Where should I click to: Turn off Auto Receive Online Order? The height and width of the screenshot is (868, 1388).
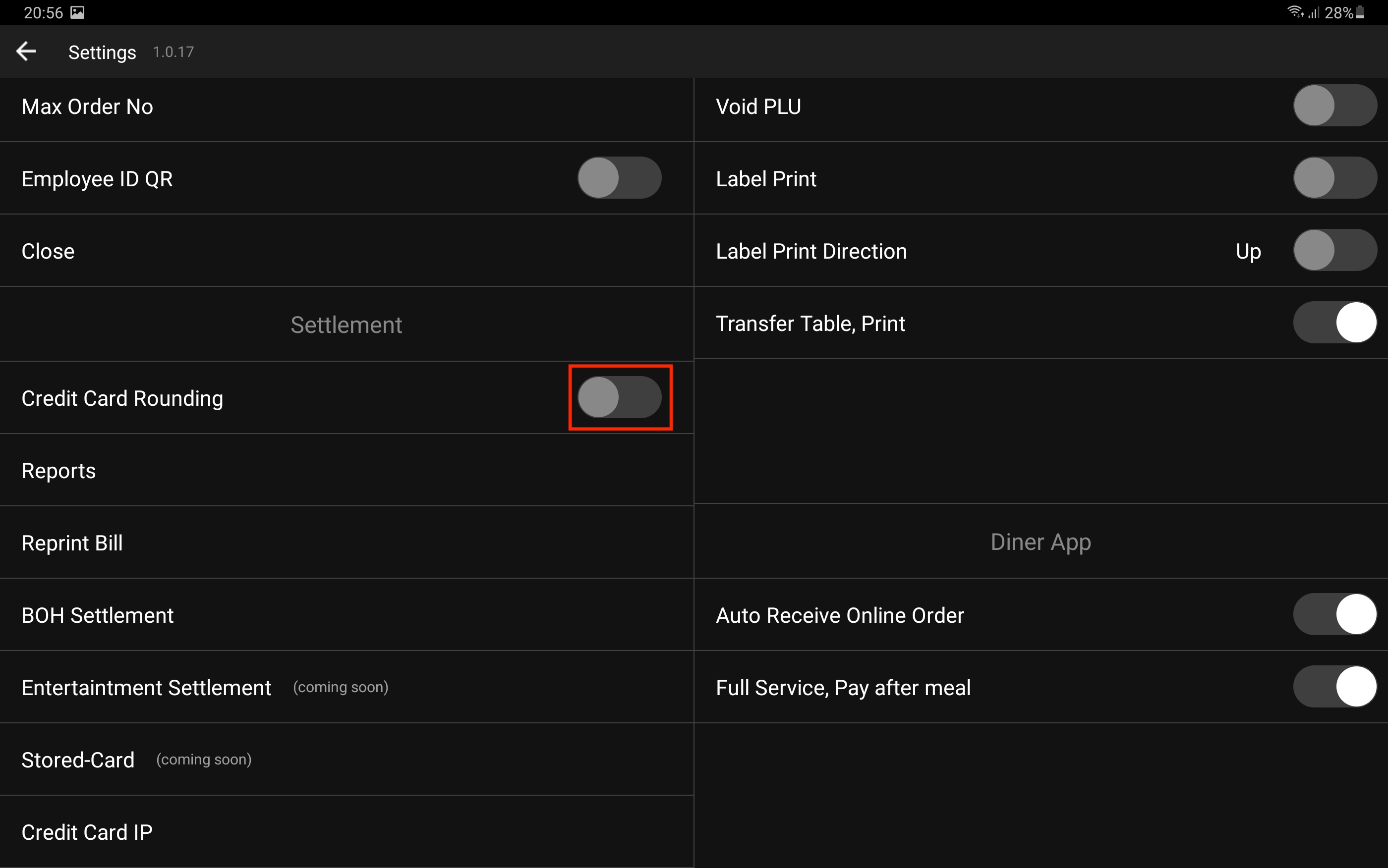tap(1334, 614)
